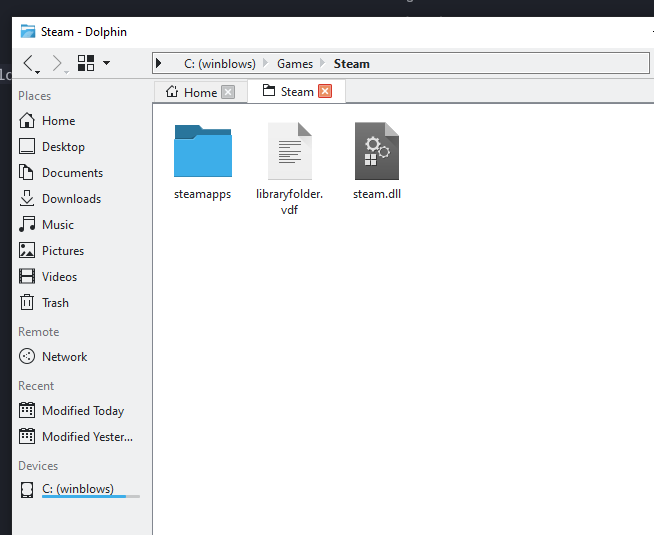Navigate to C: (winblows) in breadcrumb
The height and width of the screenshot is (535, 654).
click(219, 64)
